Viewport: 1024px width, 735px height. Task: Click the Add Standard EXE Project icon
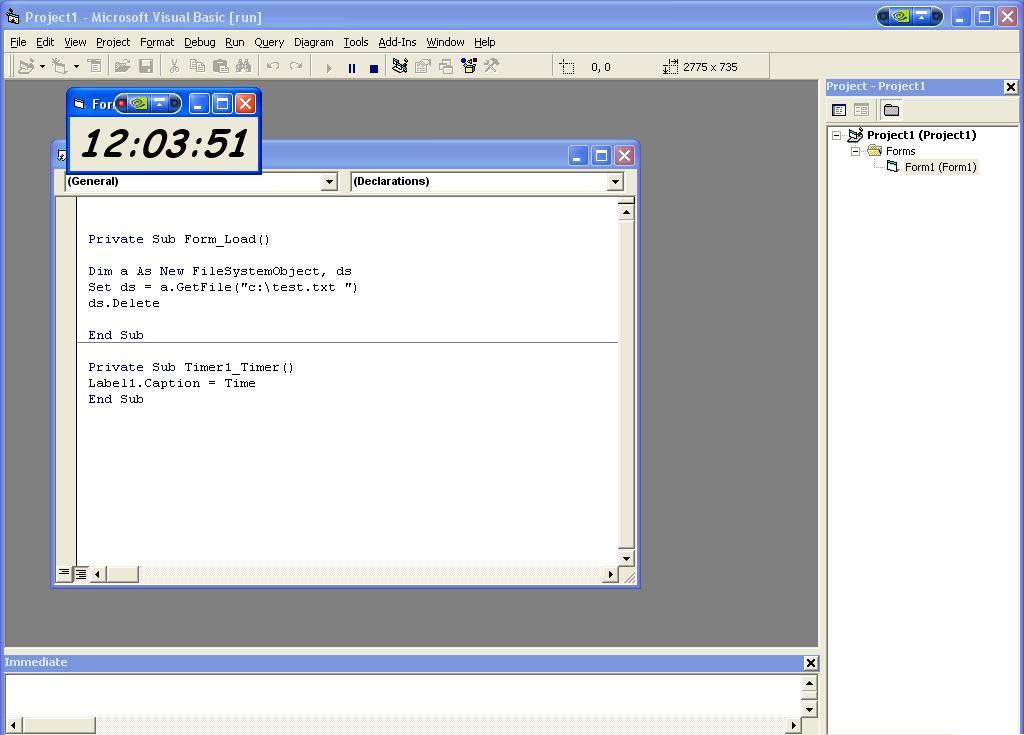click(26, 66)
